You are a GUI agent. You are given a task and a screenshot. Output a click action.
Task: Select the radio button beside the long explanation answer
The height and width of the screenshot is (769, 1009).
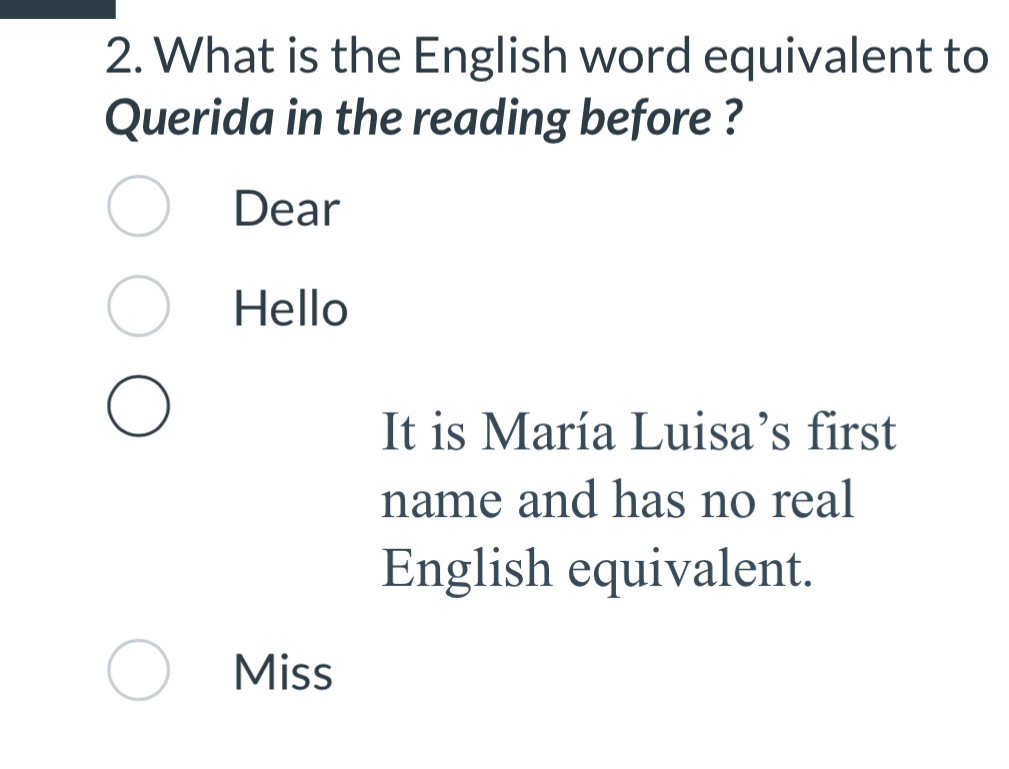click(x=138, y=404)
